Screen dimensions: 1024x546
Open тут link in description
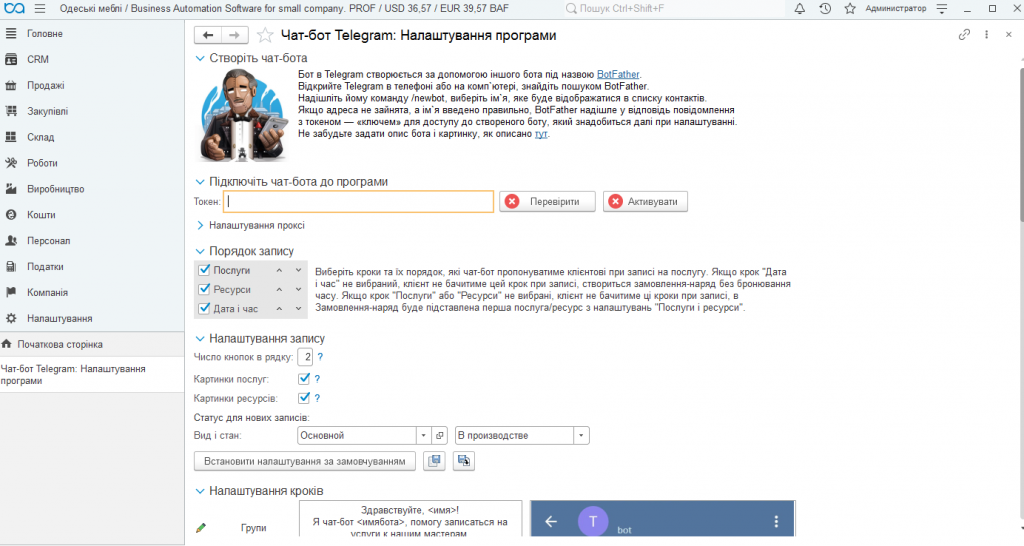coord(541,134)
